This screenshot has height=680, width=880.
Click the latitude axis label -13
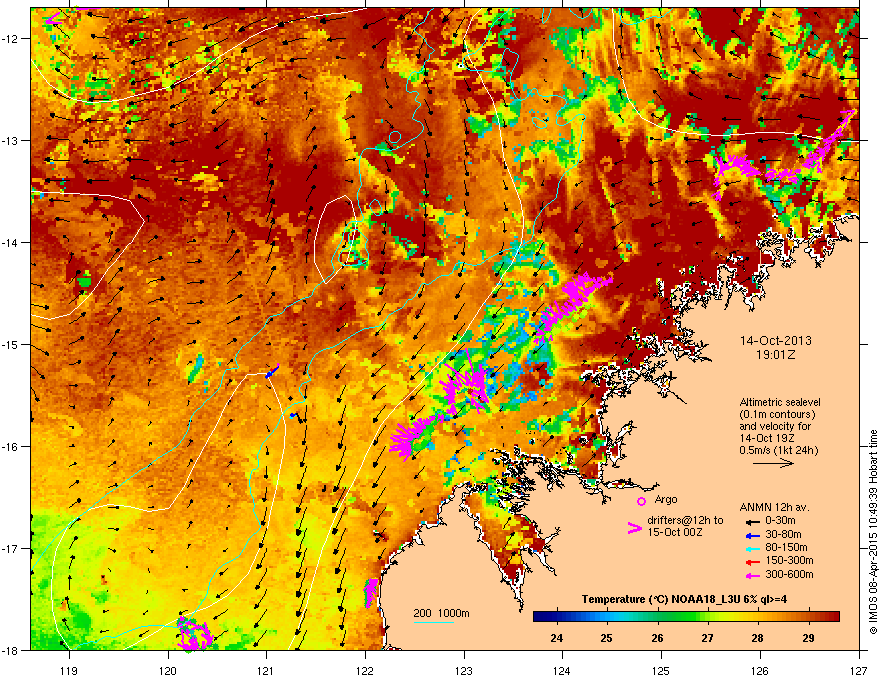pyautogui.click(x=11, y=140)
